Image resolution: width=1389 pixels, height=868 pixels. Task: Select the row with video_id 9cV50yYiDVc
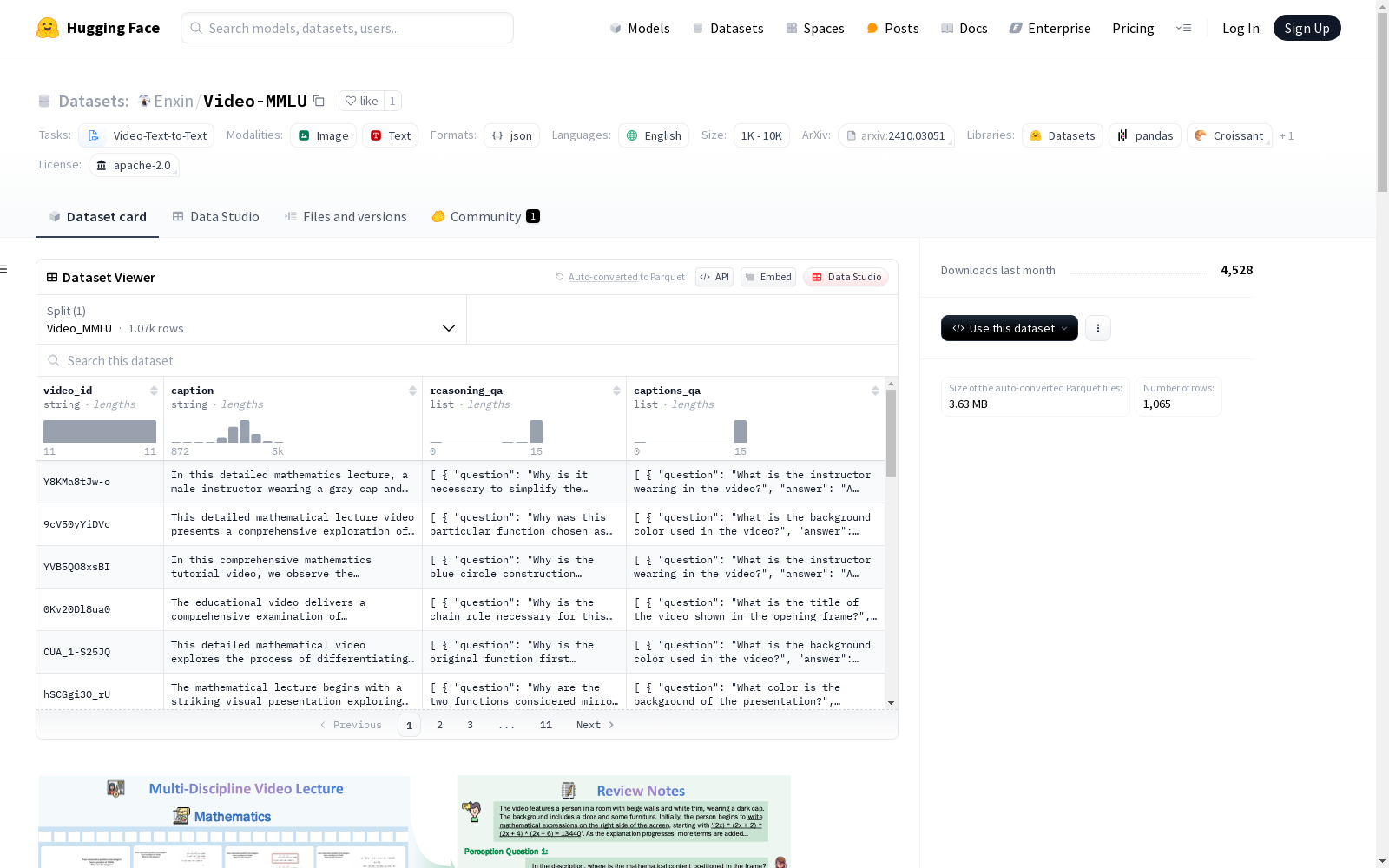[460, 524]
